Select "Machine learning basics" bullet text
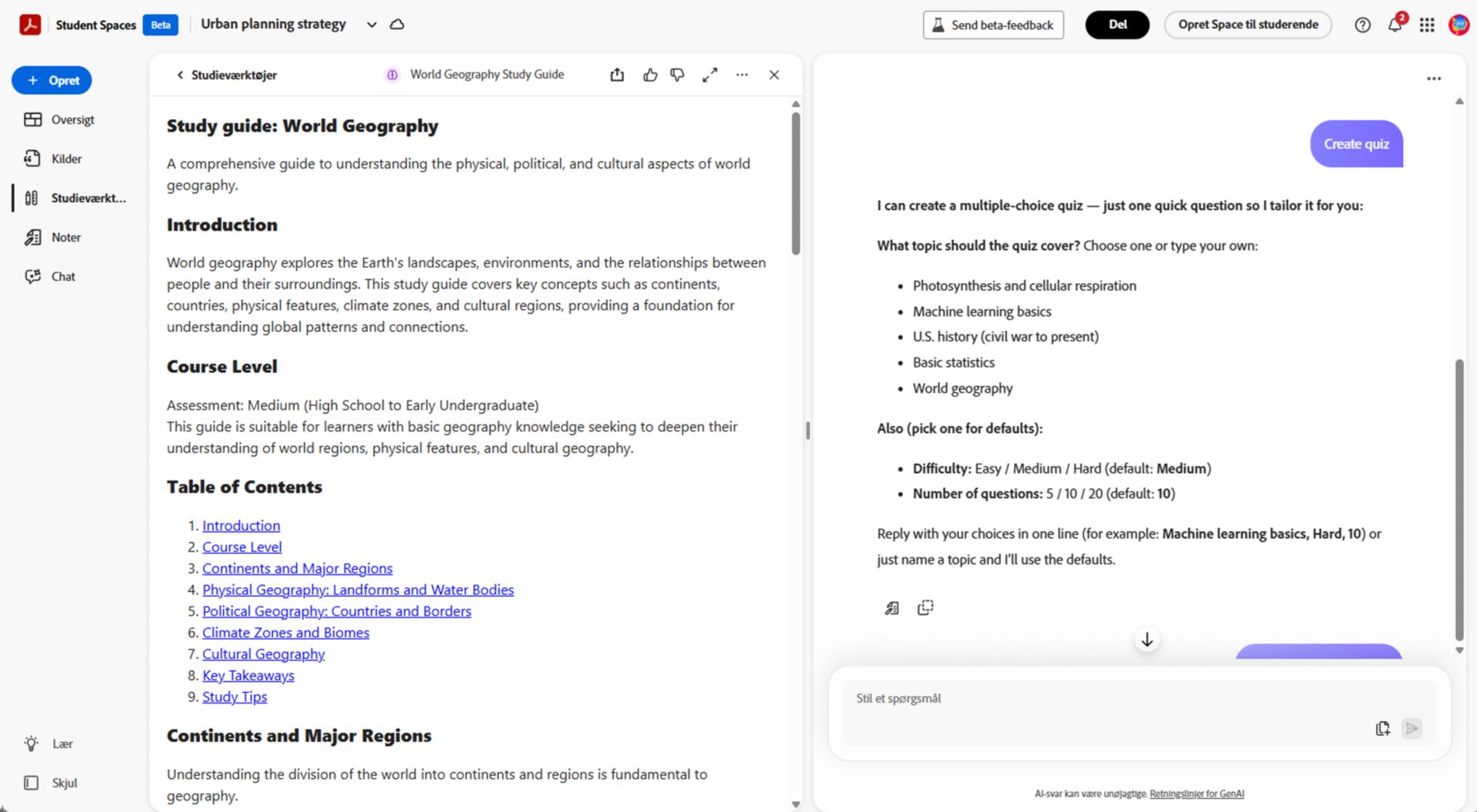Screen dimensions: 1477x812 pyautogui.click(x=982, y=311)
